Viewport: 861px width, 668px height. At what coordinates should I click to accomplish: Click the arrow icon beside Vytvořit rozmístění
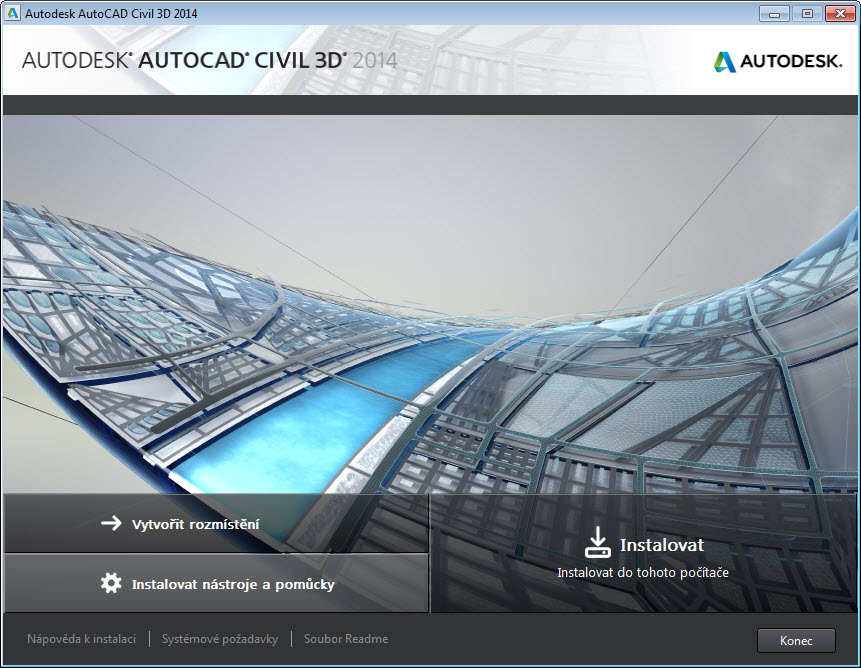tap(111, 523)
